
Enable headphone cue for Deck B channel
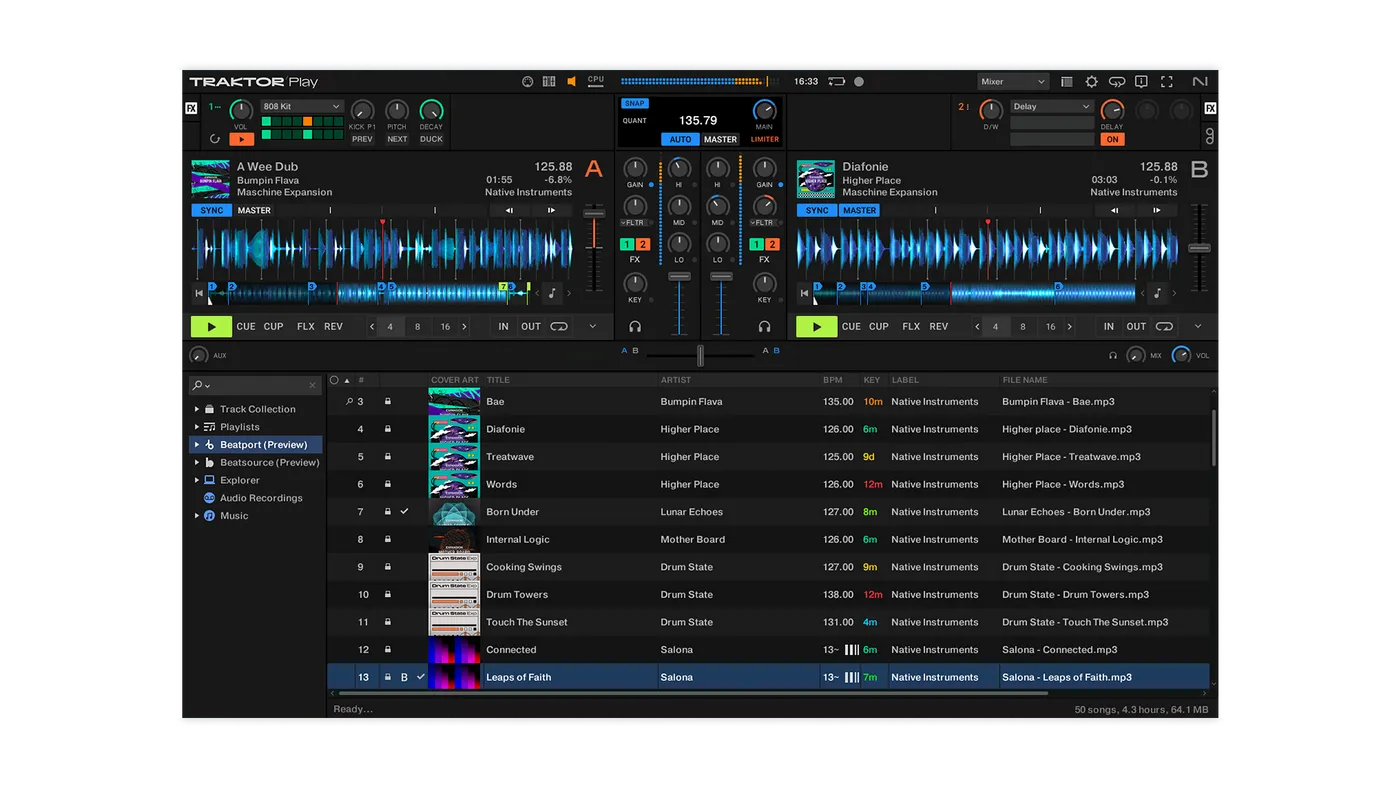[764, 327]
